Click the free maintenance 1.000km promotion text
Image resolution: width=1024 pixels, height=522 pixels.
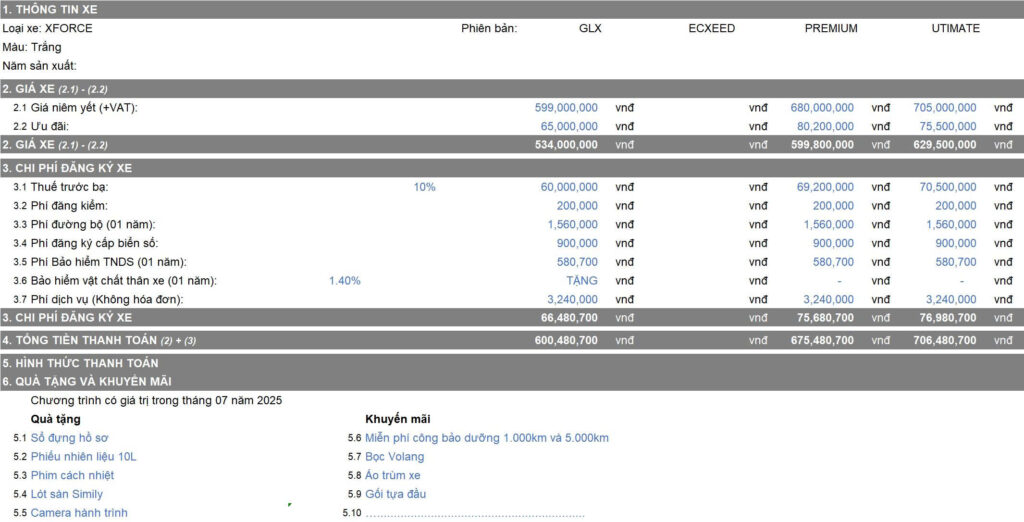click(486, 438)
